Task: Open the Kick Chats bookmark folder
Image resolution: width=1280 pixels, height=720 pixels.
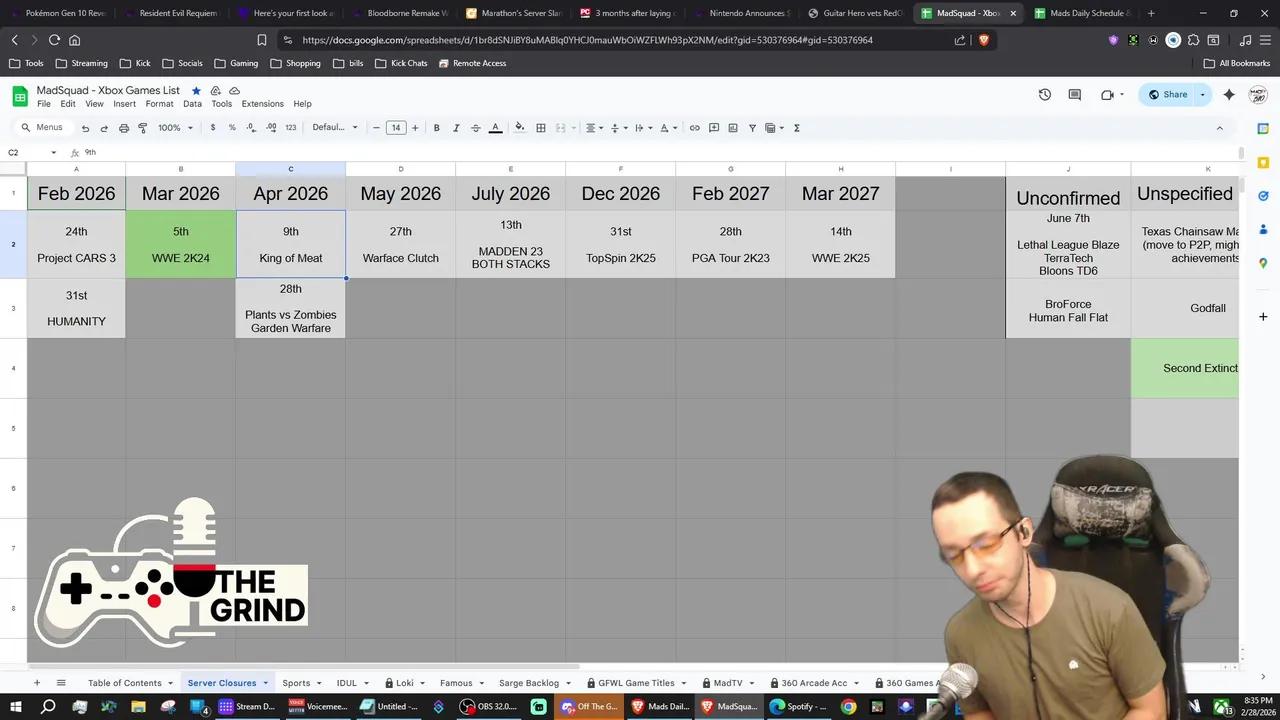Action: click(401, 63)
